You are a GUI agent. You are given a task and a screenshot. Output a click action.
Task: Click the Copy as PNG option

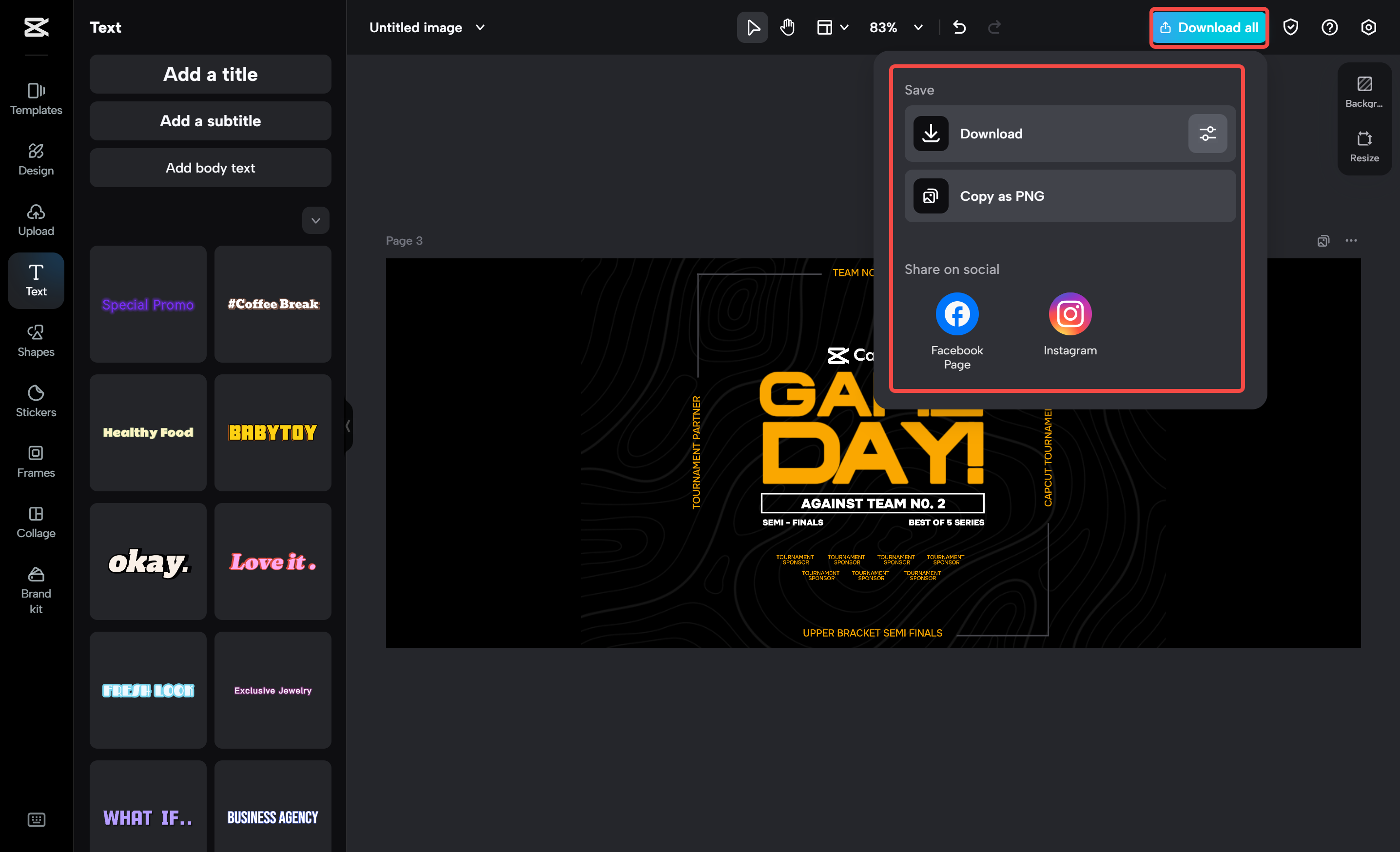[x=1069, y=196]
